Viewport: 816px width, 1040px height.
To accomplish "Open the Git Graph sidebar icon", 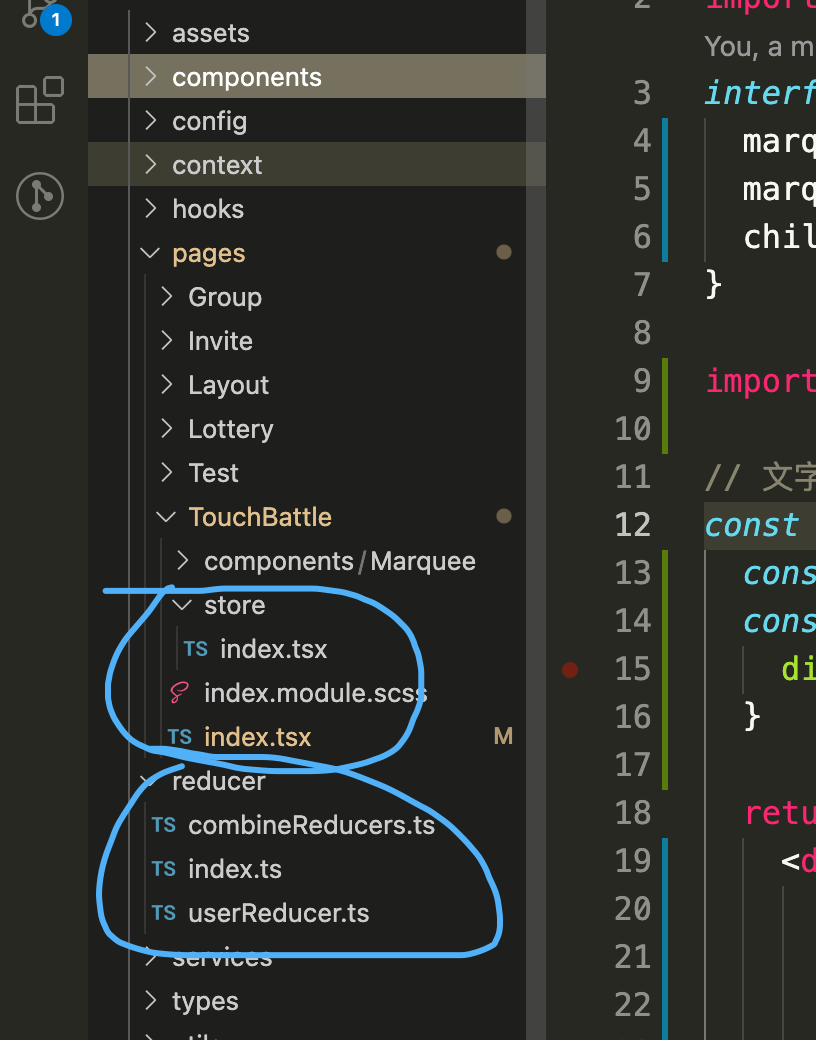I will coord(40,196).
